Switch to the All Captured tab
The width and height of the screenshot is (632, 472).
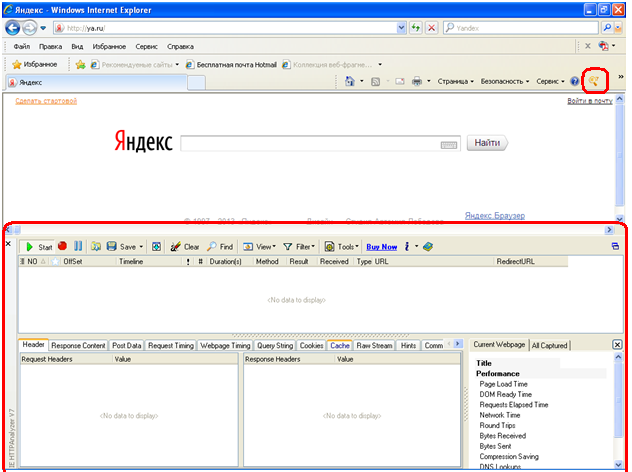pos(549,345)
